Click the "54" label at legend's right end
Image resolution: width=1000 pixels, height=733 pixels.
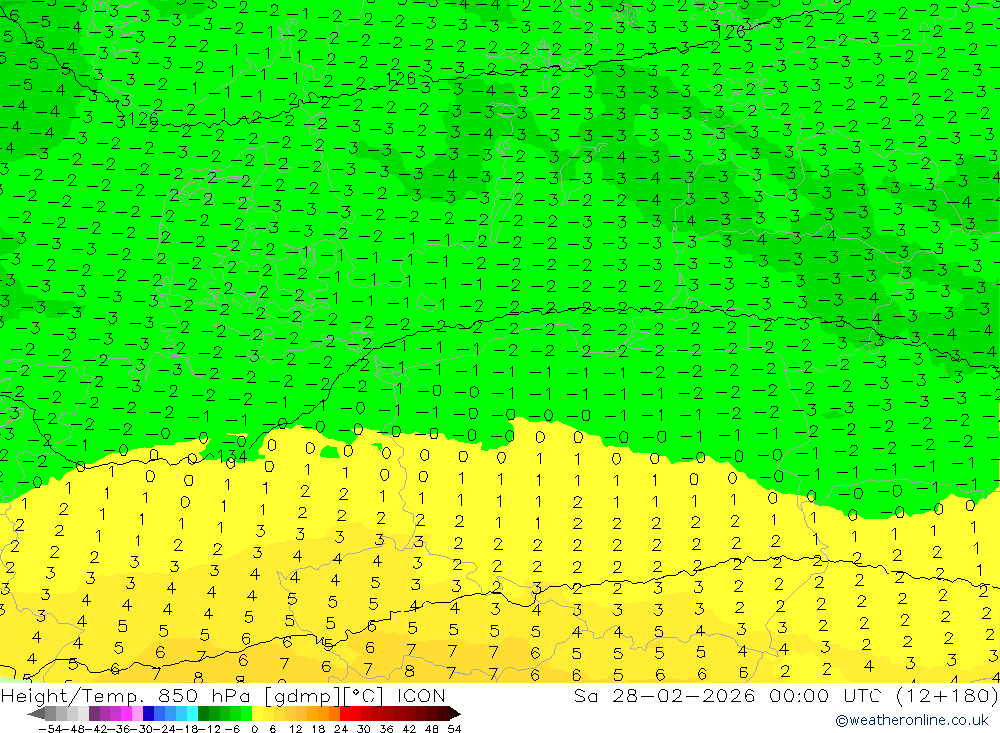[454, 729]
